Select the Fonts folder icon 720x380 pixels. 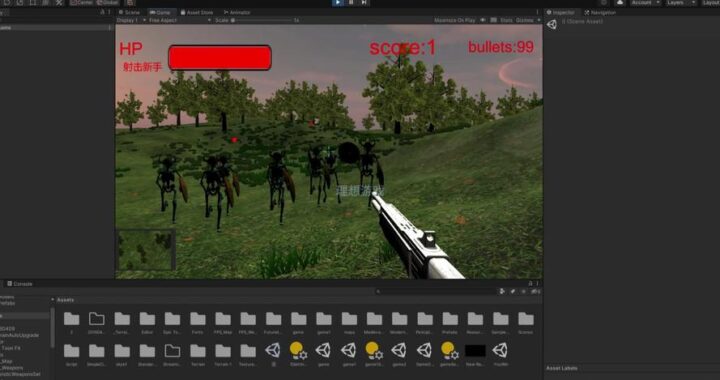(198, 319)
